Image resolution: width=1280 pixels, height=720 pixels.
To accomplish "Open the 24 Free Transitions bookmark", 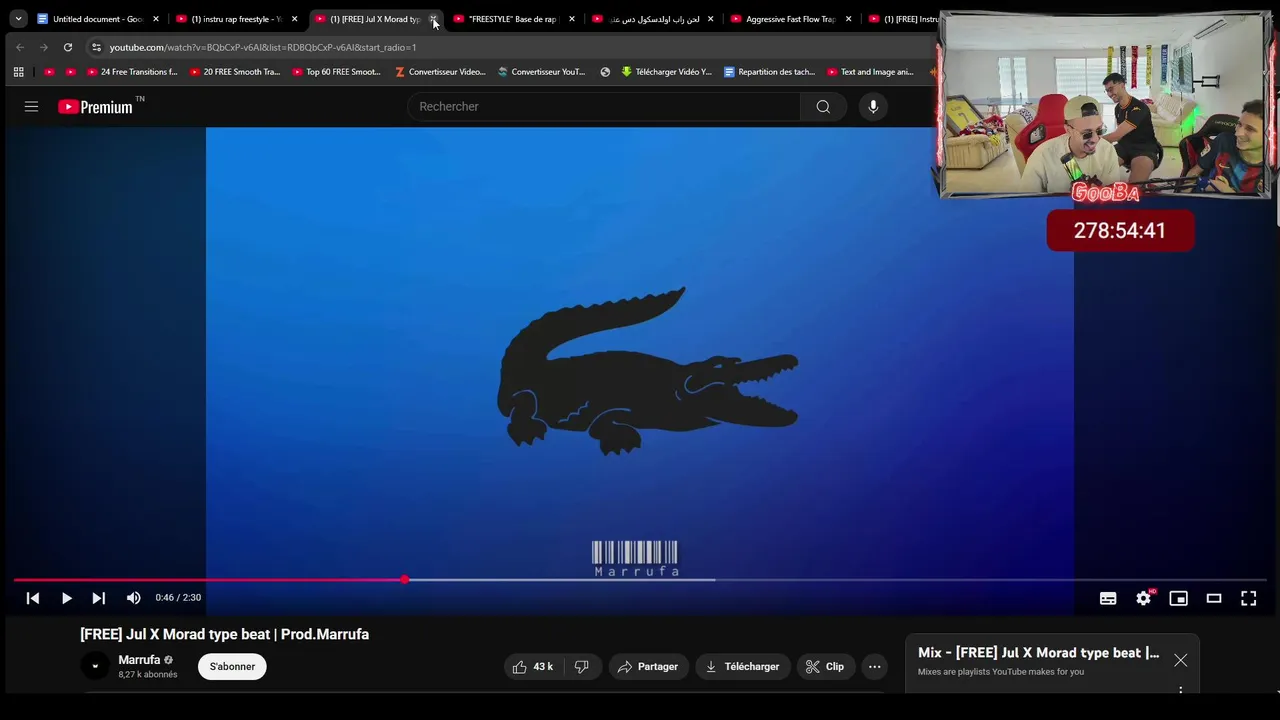I will tap(131, 72).
